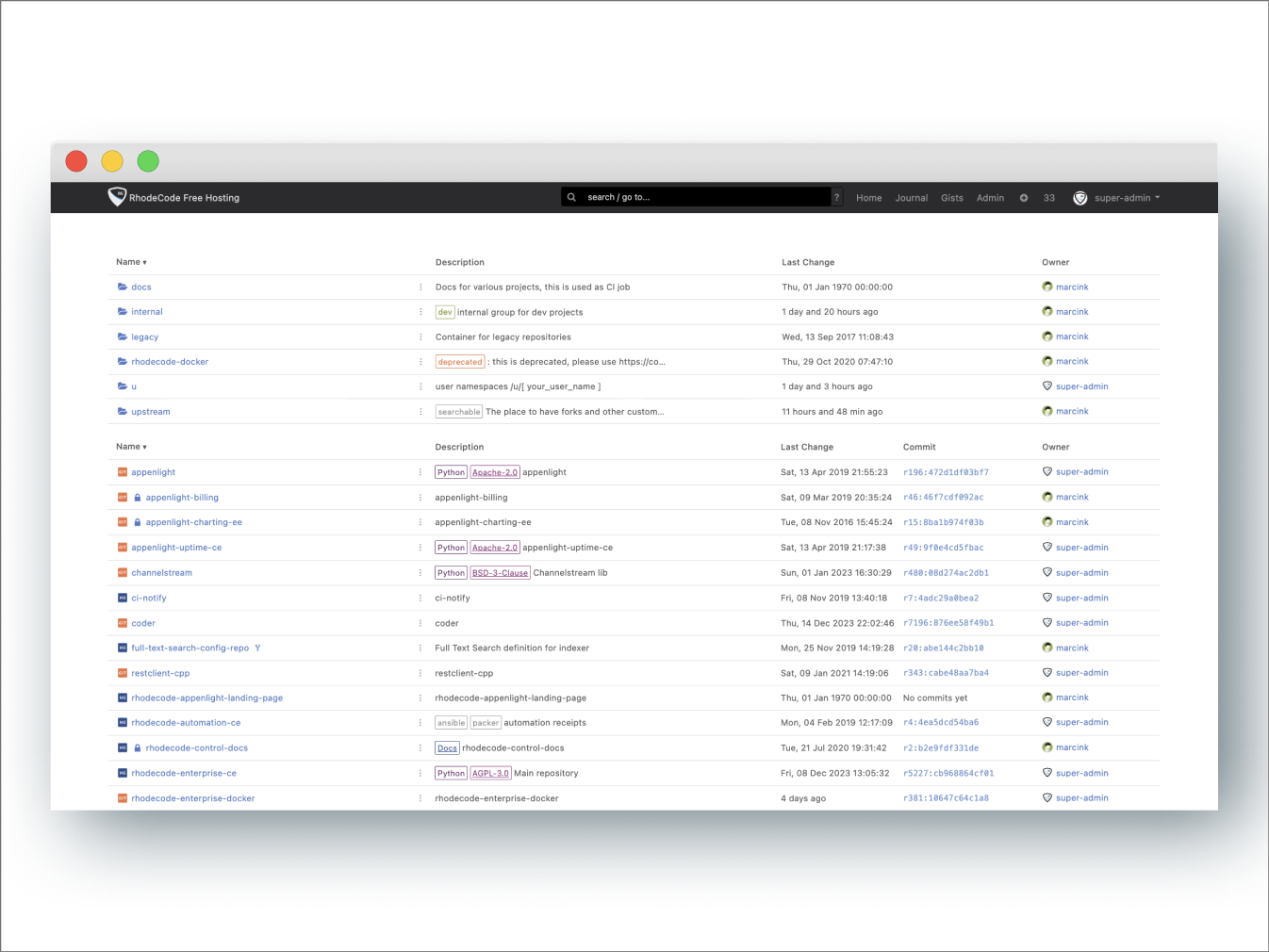Open the Admin menu

pyautogui.click(x=990, y=198)
